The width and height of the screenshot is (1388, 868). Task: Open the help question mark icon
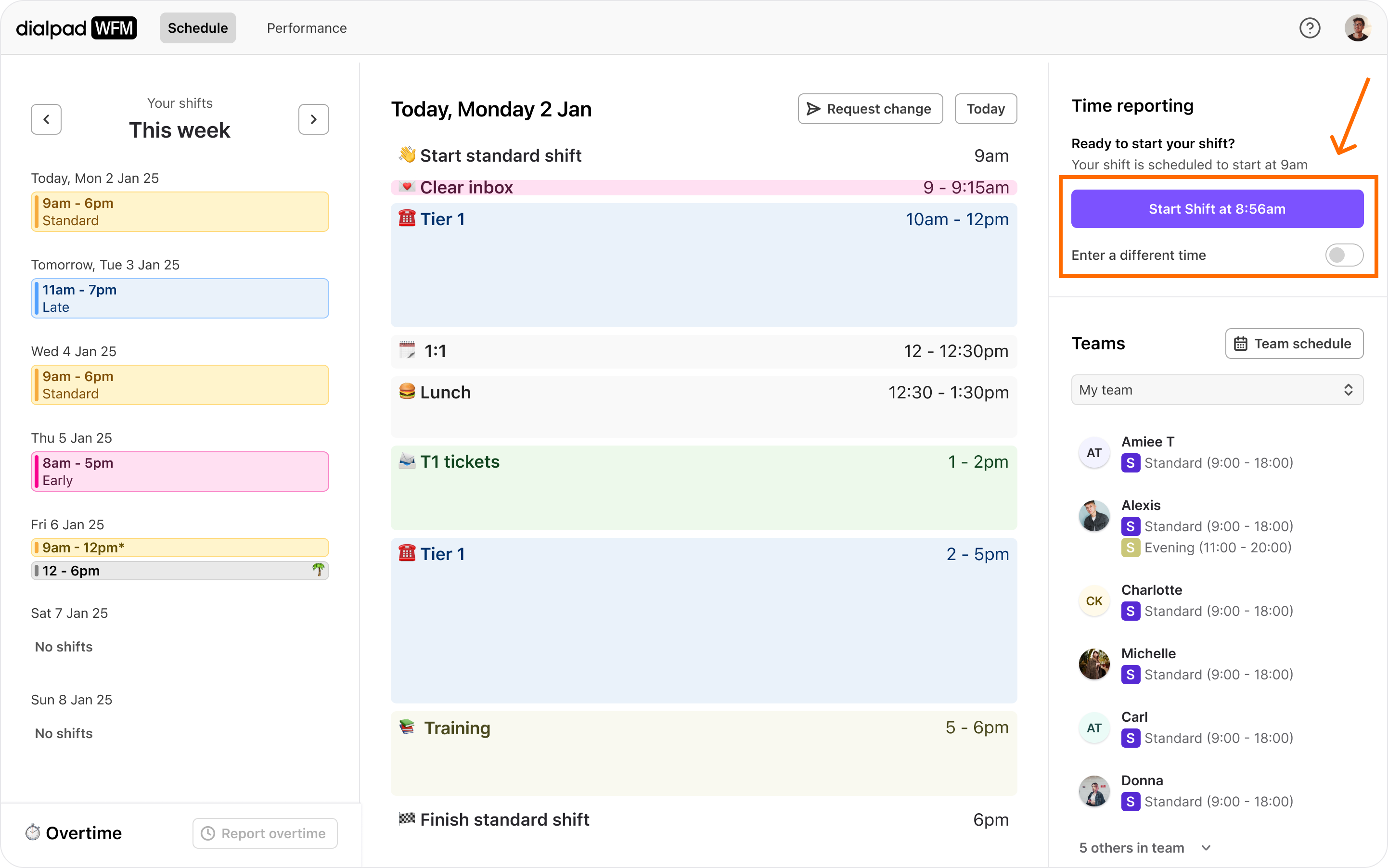pos(1310,28)
